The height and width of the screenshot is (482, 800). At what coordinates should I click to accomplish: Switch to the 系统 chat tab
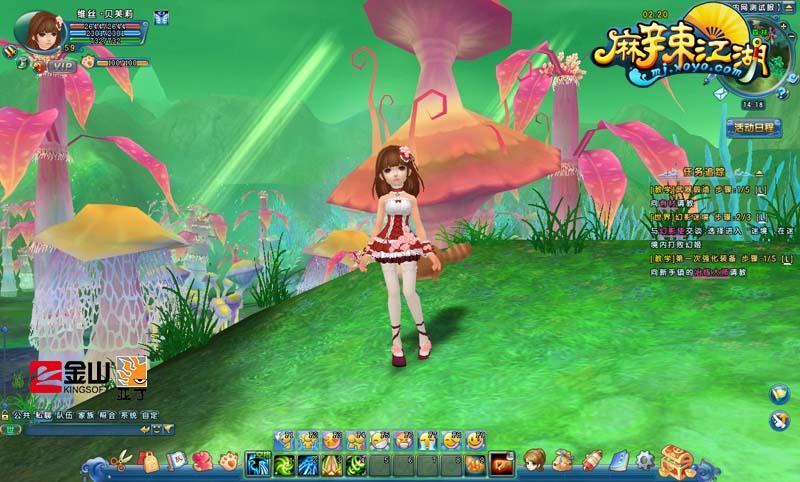(129, 415)
